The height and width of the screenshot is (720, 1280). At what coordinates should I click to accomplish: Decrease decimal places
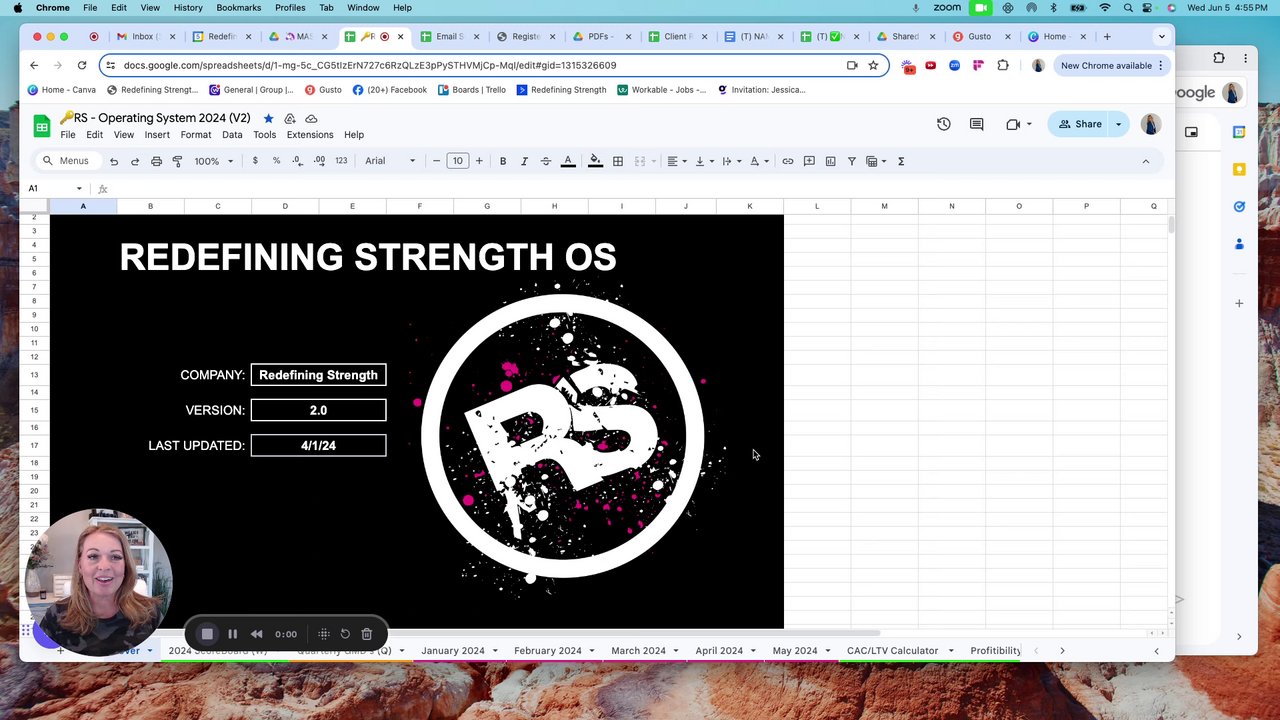coord(298,161)
